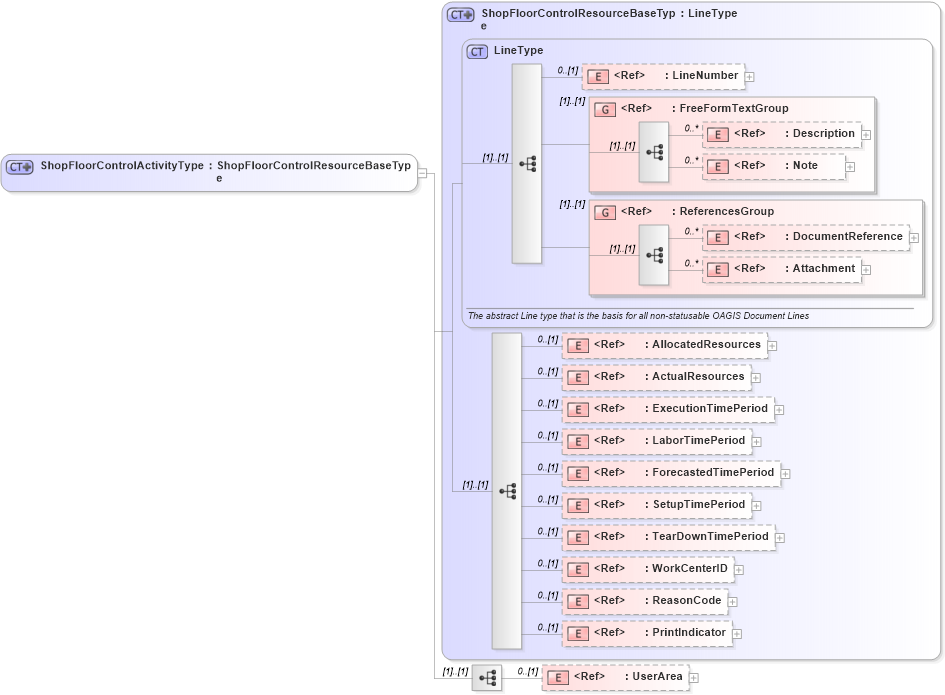
Task: Click the G icon of FreeFormTextGroup
Action: (x=603, y=108)
